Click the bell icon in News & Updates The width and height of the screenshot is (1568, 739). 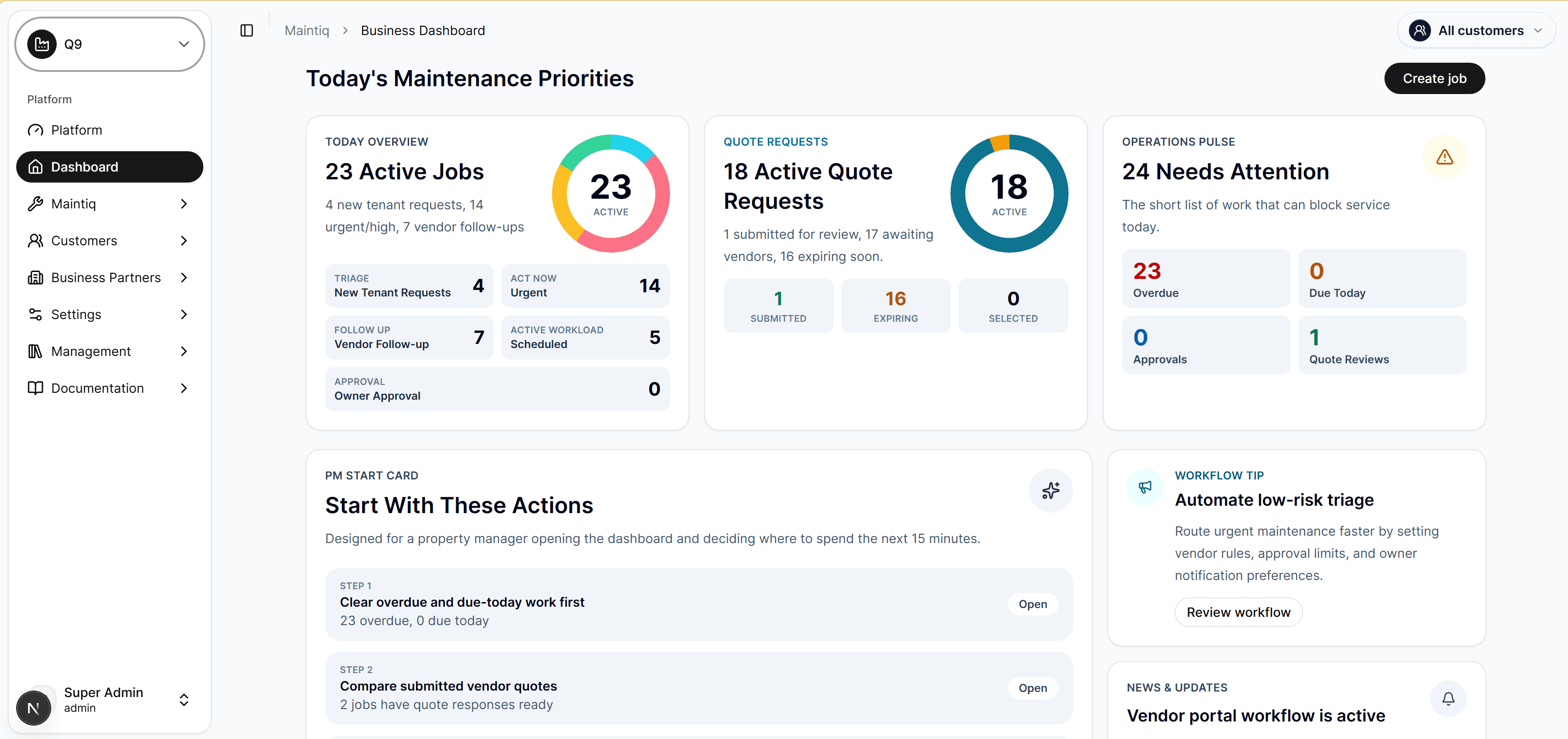[1448, 698]
